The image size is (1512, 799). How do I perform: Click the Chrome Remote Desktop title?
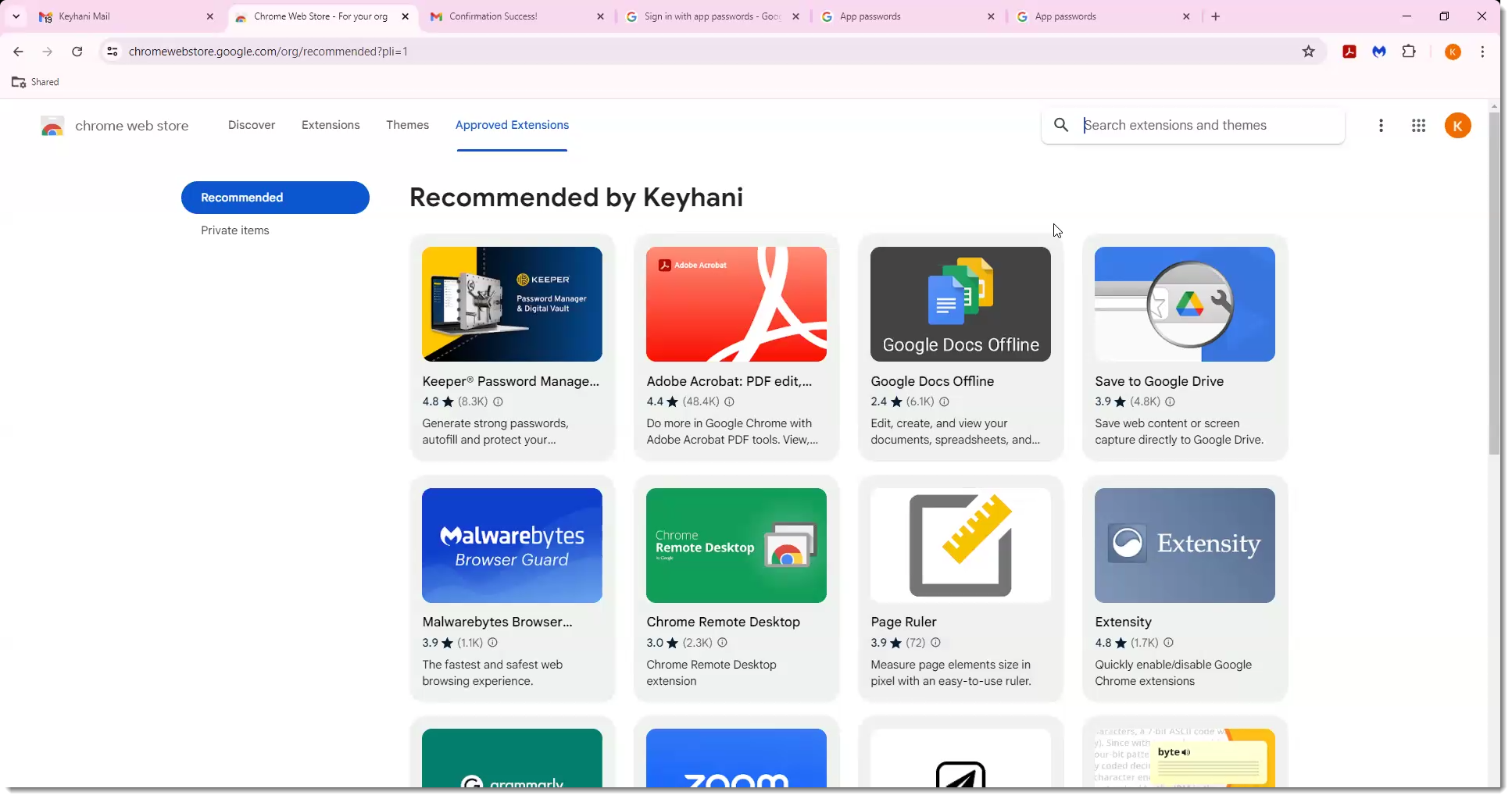[x=723, y=622]
